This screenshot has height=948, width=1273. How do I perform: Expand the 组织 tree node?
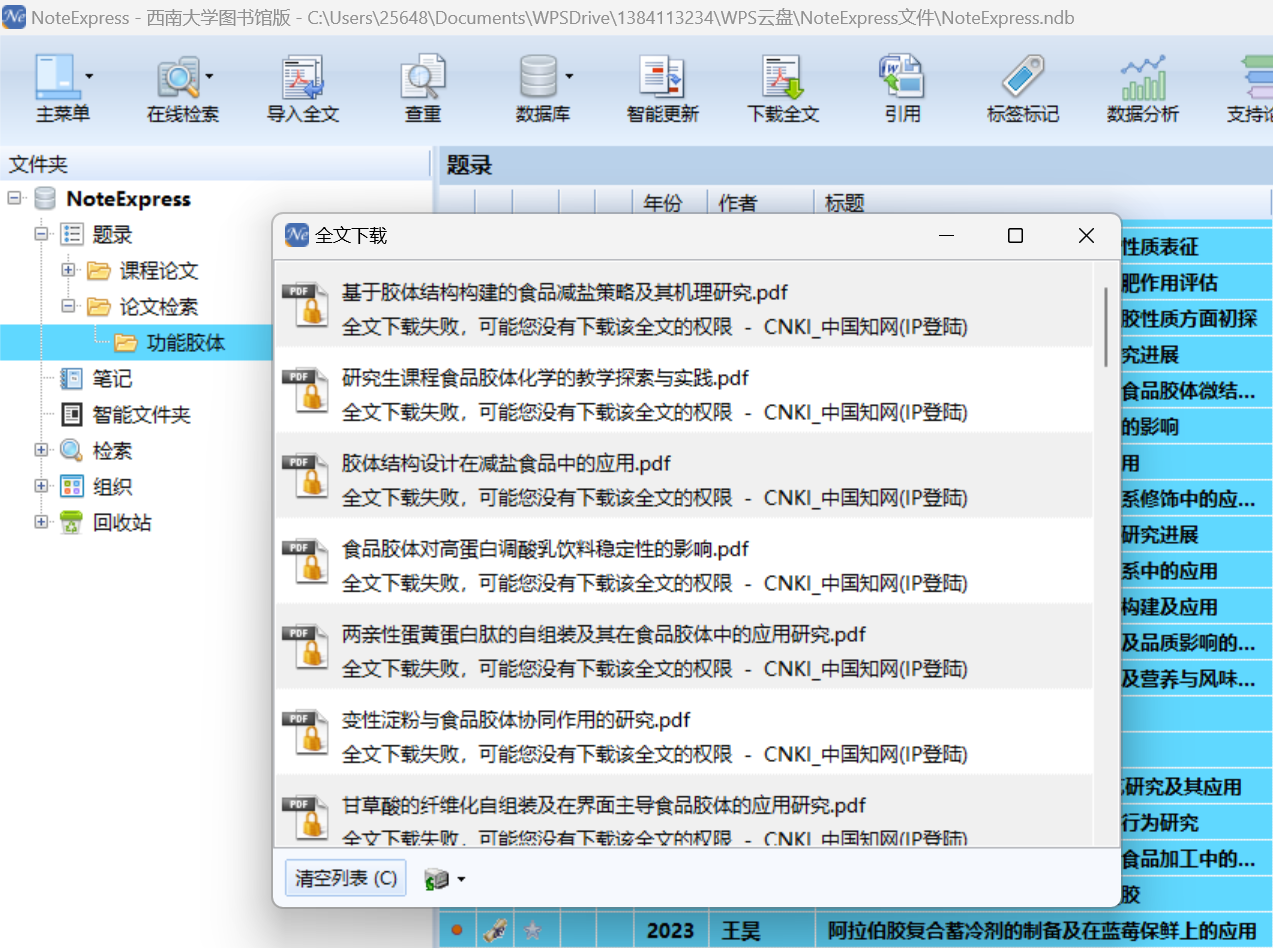click(x=41, y=486)
